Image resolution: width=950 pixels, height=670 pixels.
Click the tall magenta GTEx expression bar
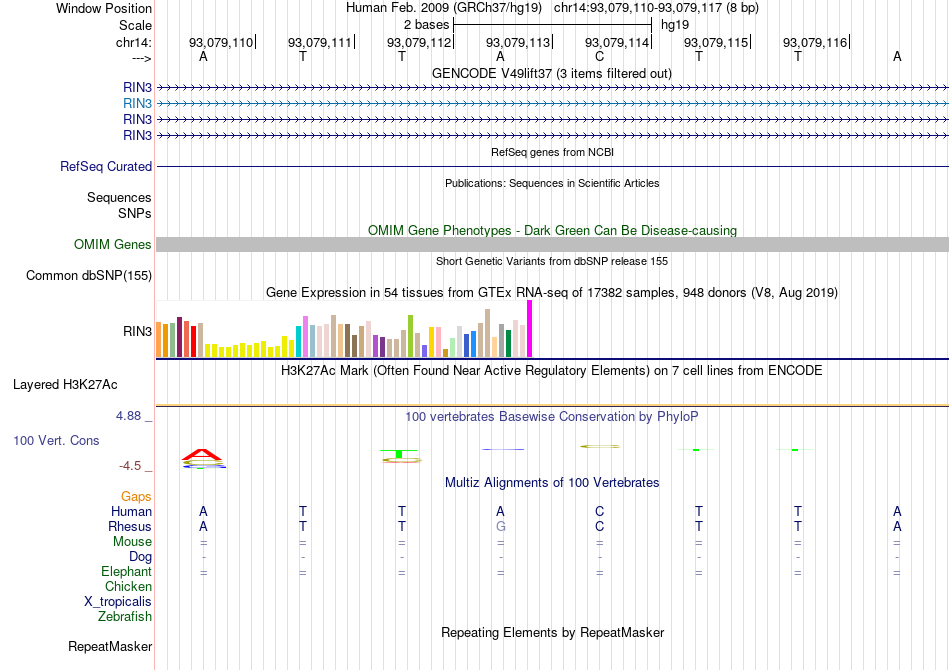[530, 329]
